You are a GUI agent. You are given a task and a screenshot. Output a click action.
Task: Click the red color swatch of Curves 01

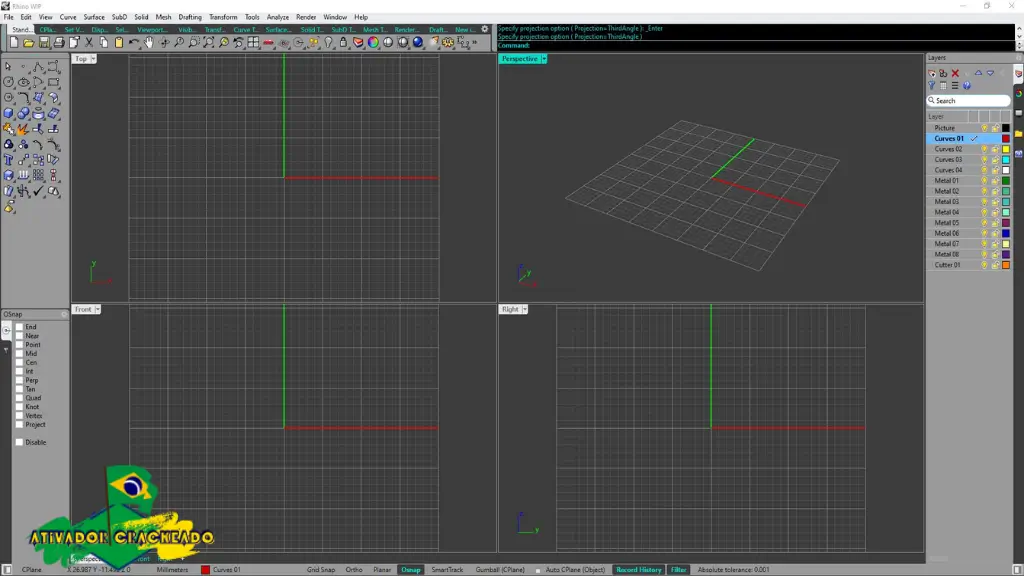(1006, 138)
